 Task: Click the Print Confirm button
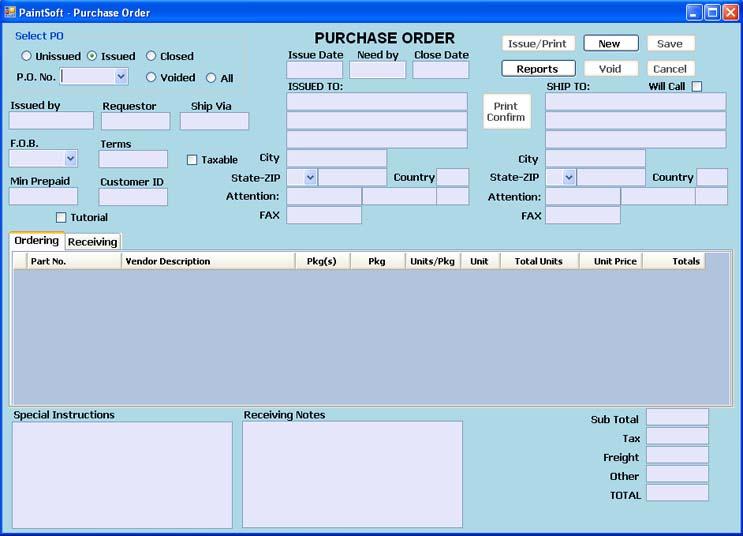click(x=507, y=112)
